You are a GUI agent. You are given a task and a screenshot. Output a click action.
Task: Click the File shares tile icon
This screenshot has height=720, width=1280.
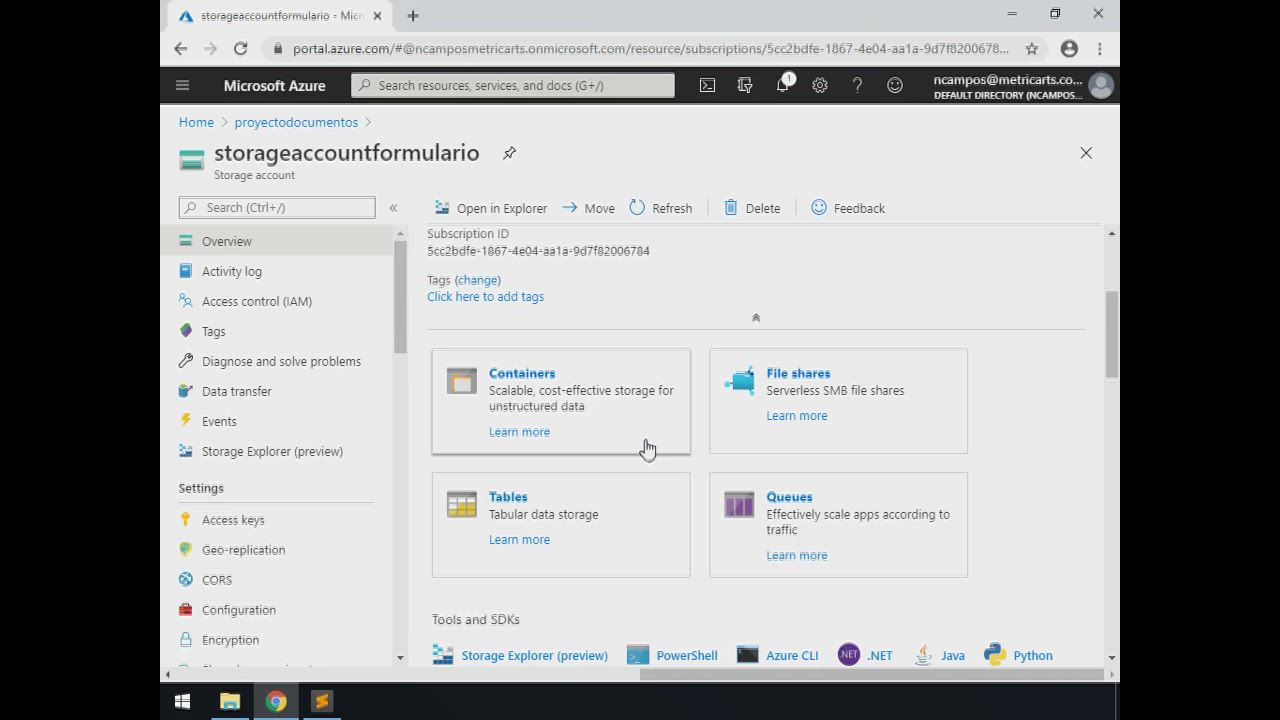[740, 381]
